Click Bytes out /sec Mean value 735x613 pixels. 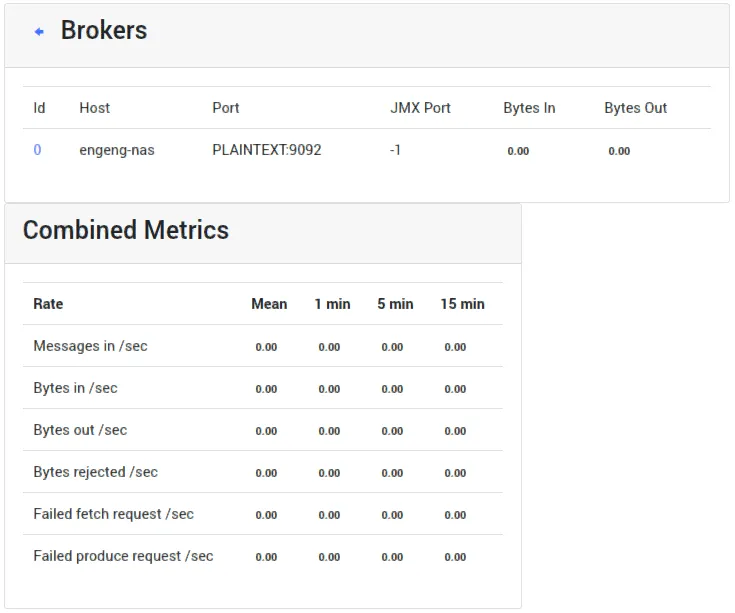266,431
